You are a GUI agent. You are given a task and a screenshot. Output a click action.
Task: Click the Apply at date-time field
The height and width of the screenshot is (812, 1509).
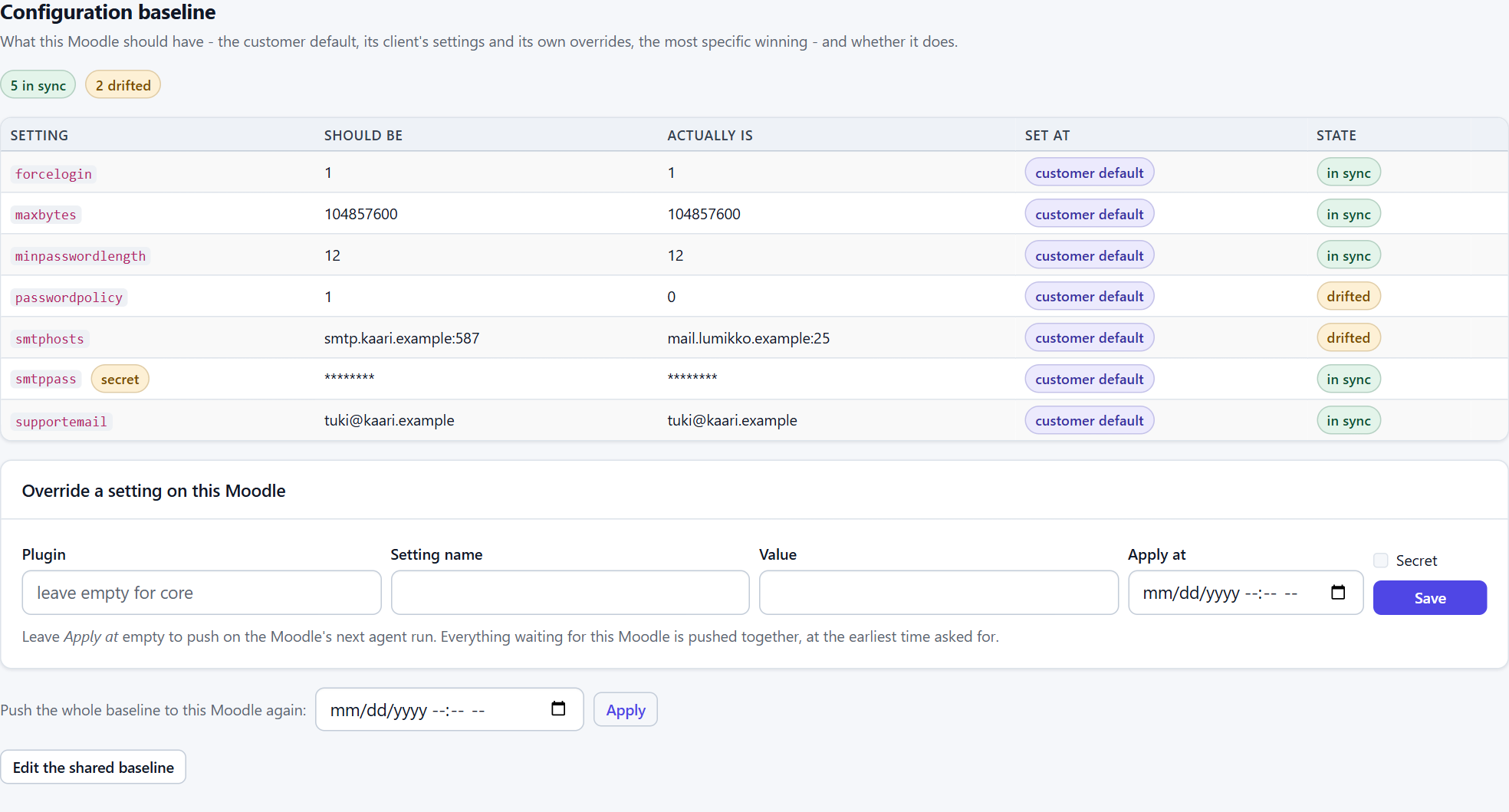[x=1245, y=593]
